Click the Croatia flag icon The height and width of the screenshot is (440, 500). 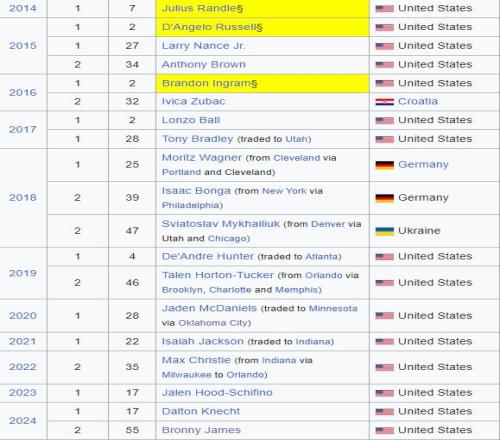click(385, 102)
